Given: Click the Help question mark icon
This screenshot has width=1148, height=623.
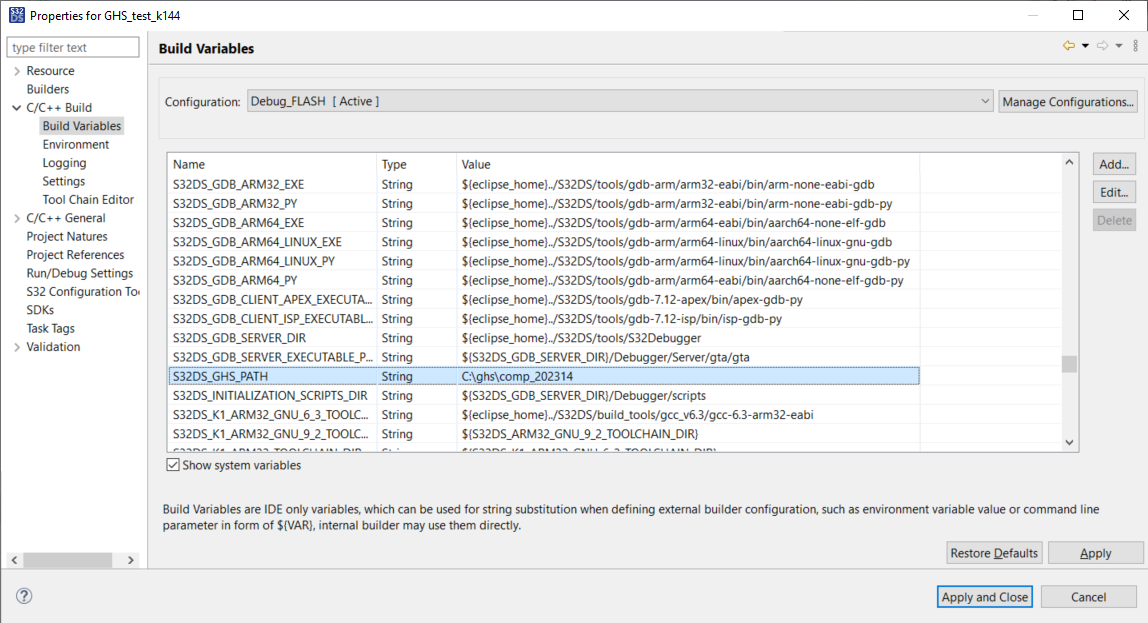Looking at the screenshot, I should click(23, 595).
